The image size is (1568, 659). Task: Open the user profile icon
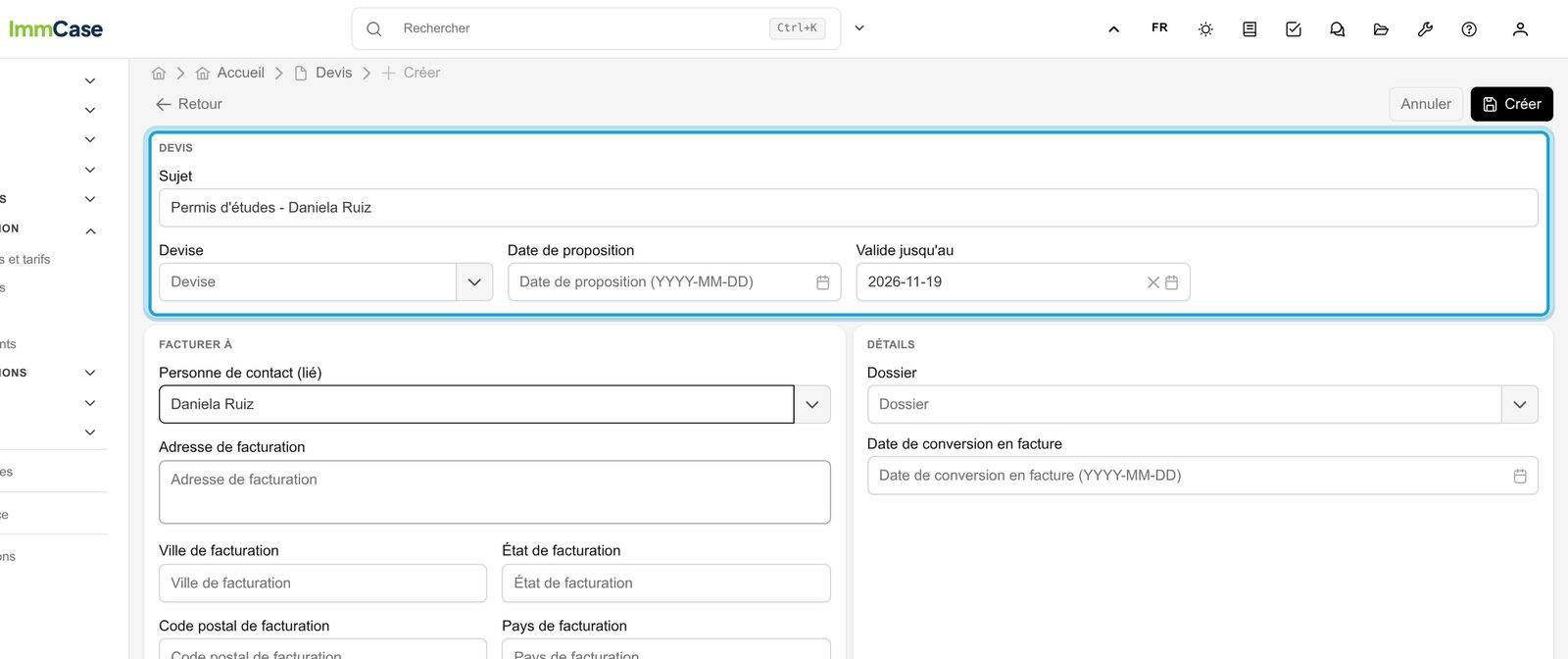tap(1520, 29)
